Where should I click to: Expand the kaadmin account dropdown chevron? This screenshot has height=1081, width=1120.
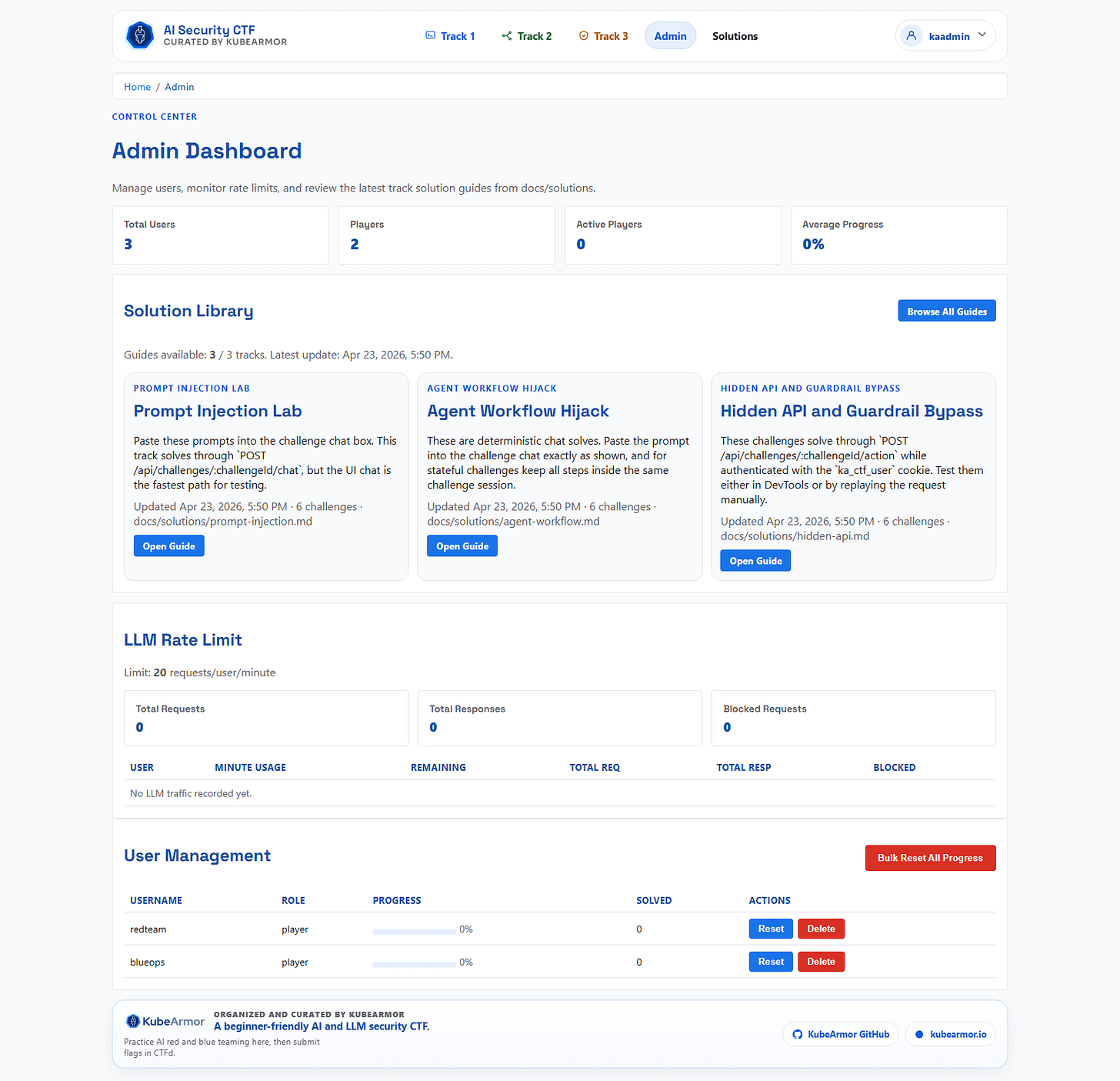[982, 35]
